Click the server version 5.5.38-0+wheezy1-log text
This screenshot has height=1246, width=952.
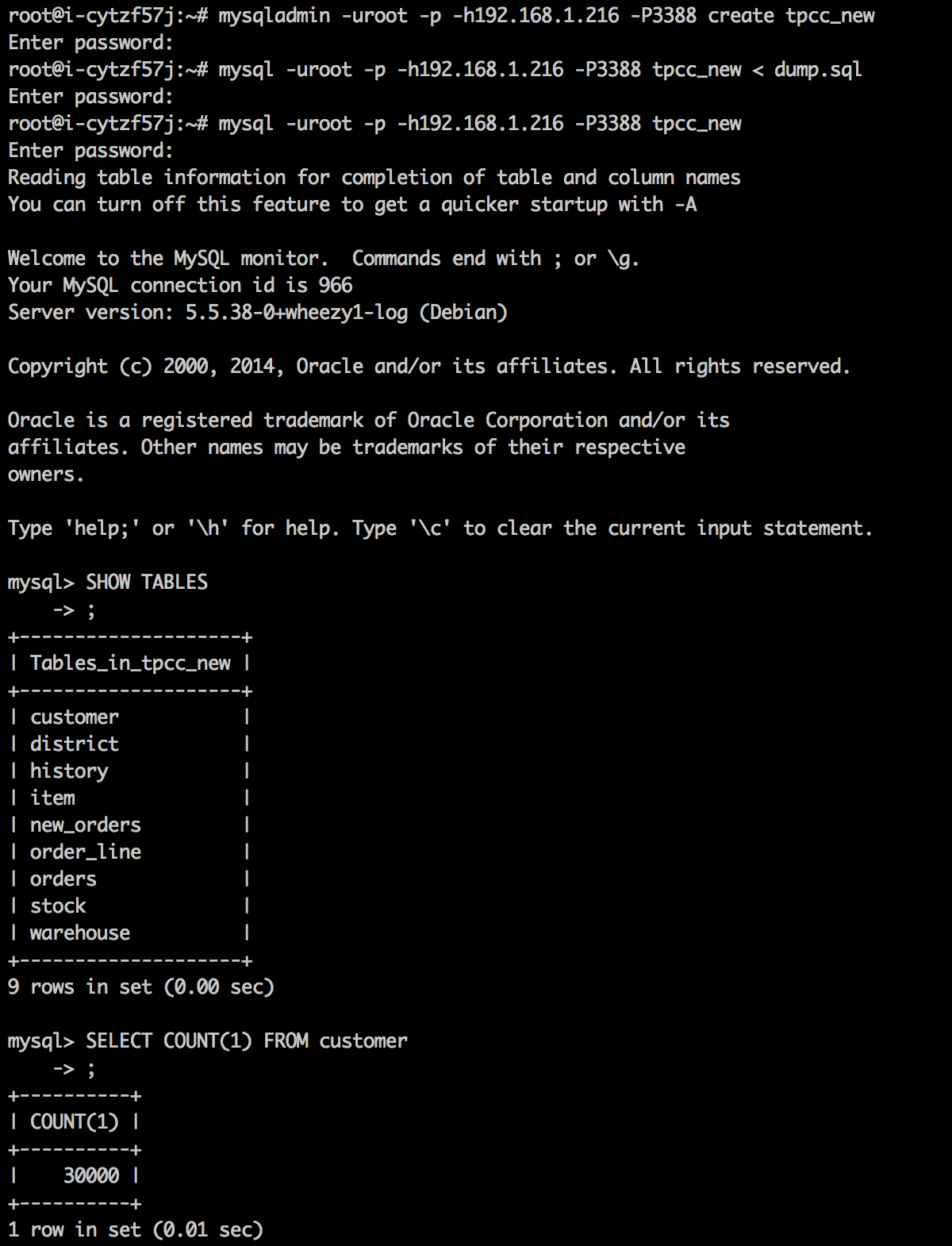(297, 313)
